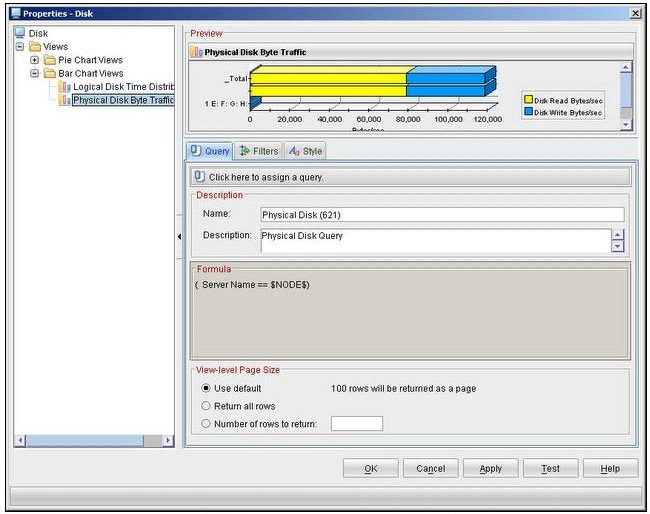Open the Style tab

click(x=305, y=151)
